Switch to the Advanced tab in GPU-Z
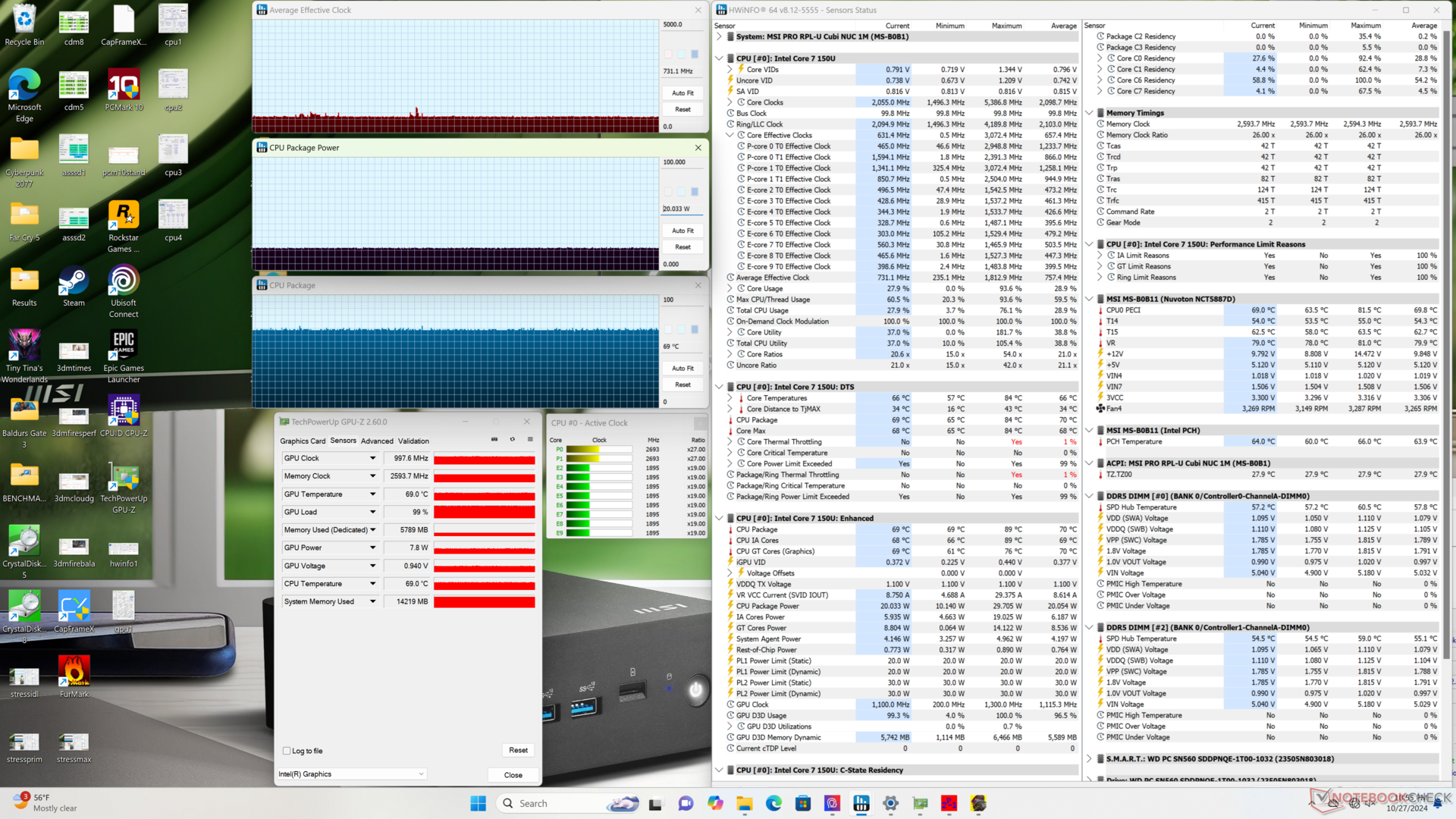 click(x=377, y=441)
